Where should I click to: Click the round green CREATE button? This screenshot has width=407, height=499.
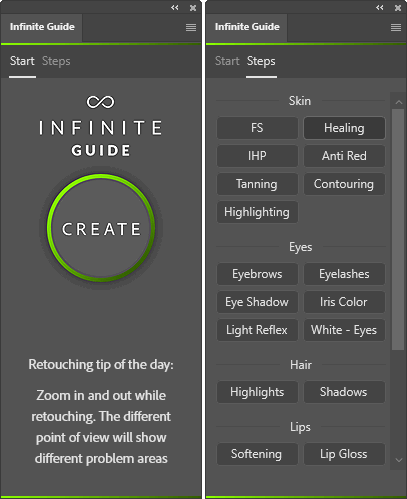point(101,228)
